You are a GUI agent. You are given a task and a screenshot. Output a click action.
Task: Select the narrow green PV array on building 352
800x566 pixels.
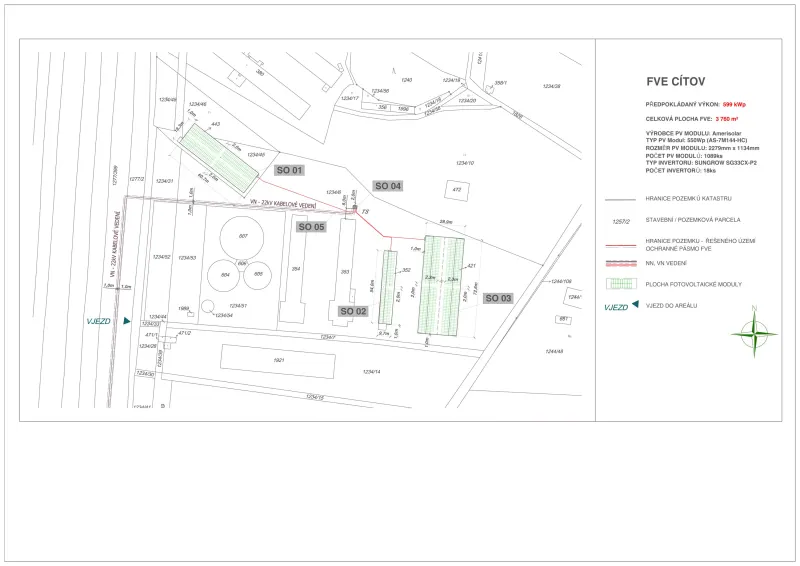pos(388,287)
